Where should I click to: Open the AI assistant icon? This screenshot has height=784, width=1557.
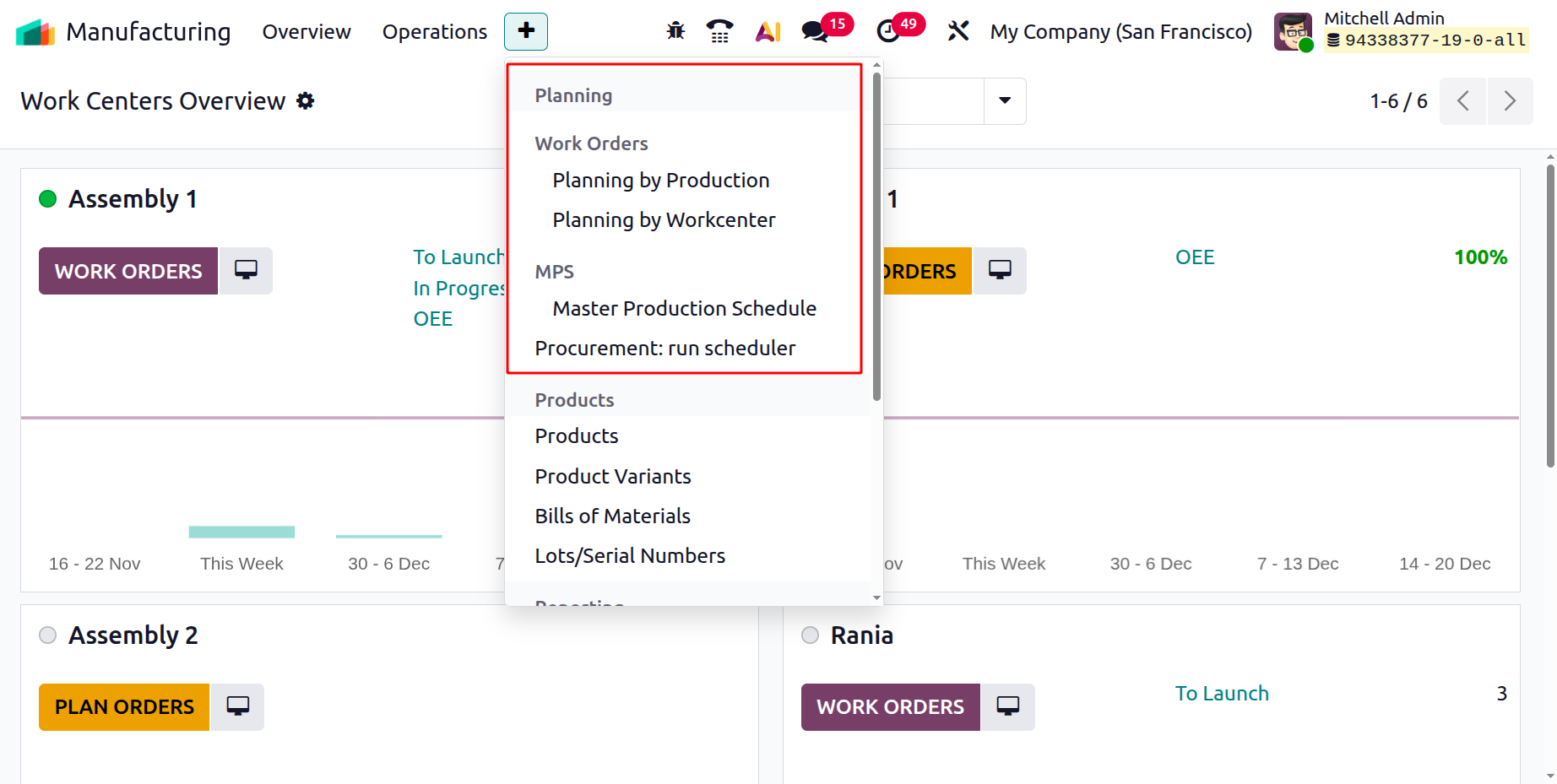click(768, 32)
